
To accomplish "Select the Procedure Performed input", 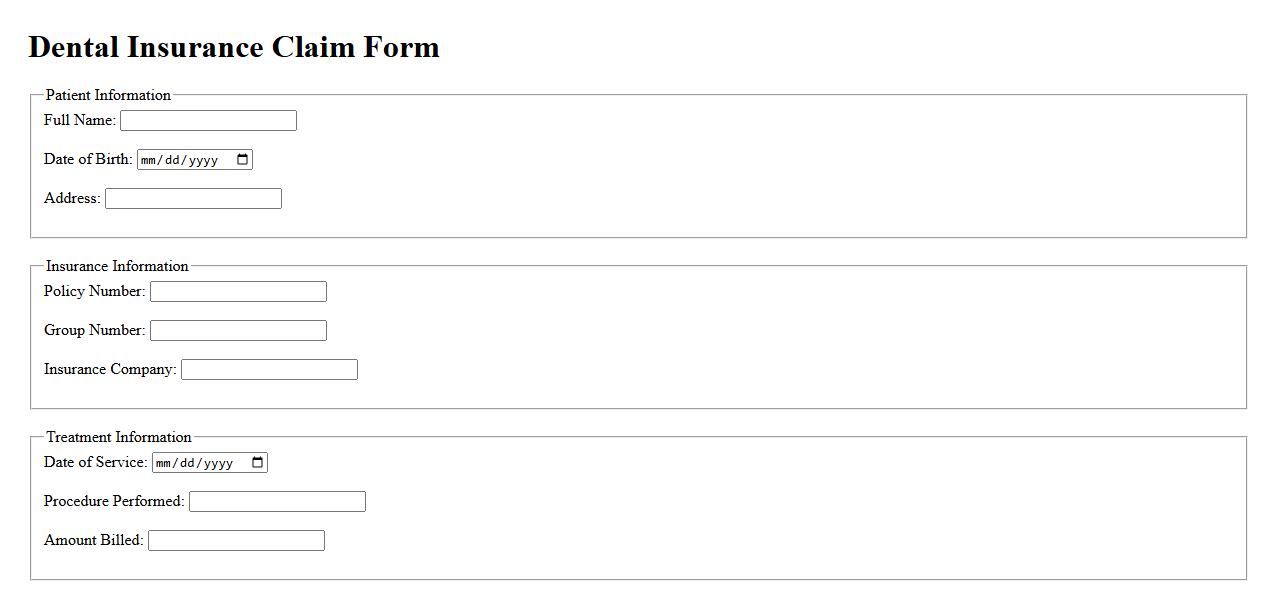I will tap(277, 502).
